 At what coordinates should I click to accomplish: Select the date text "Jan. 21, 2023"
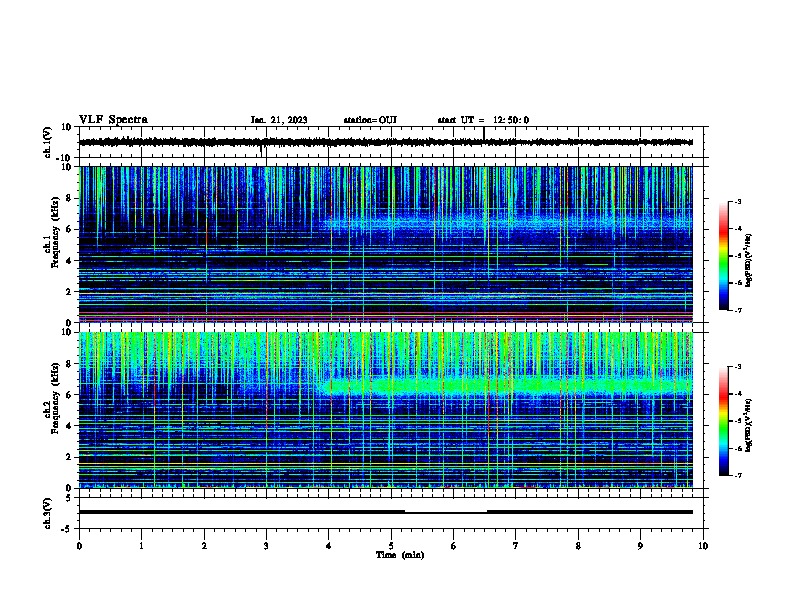[x=279, y=120]
